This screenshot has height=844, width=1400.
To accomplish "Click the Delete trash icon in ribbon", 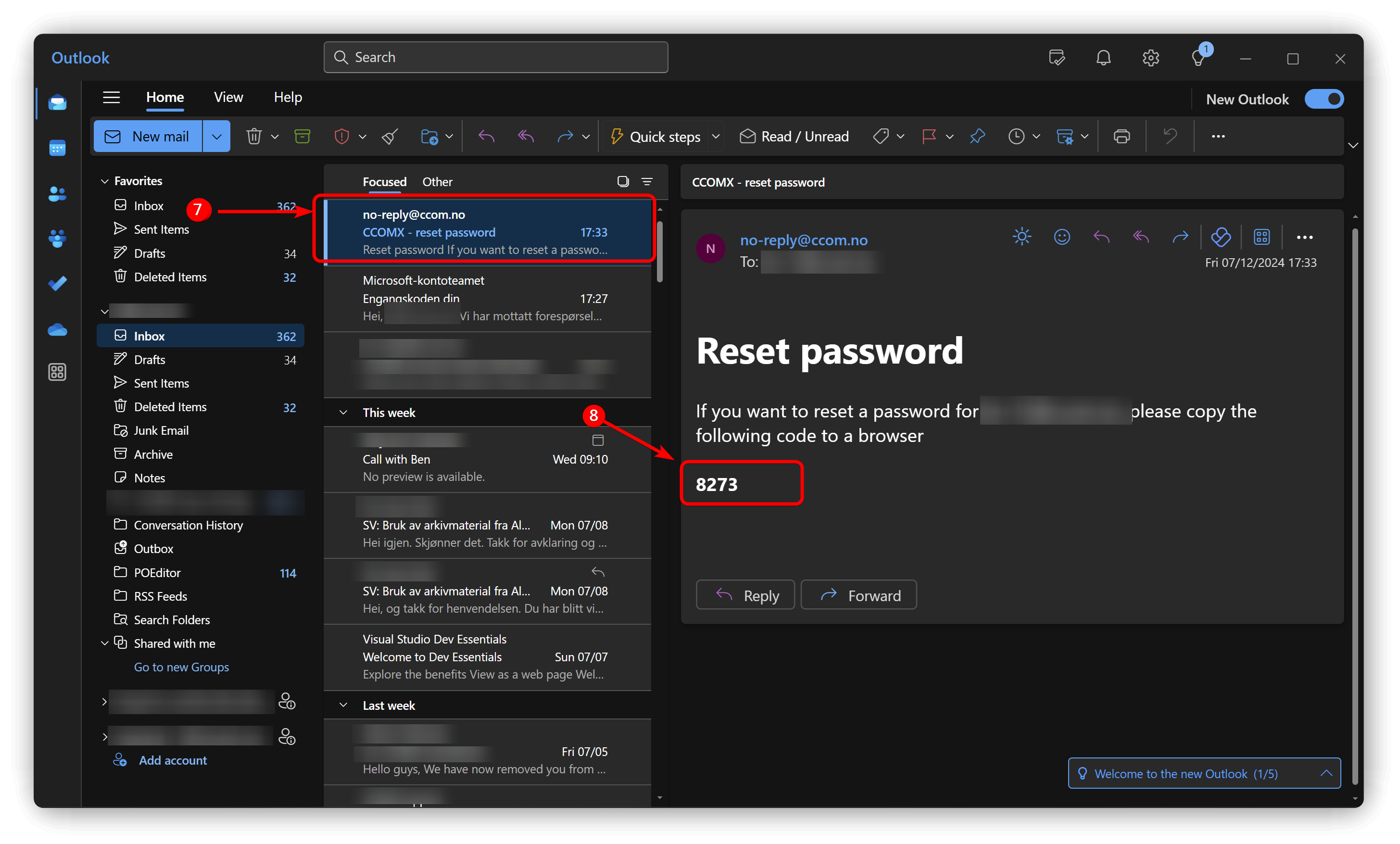I will click(x=253, y=136).
